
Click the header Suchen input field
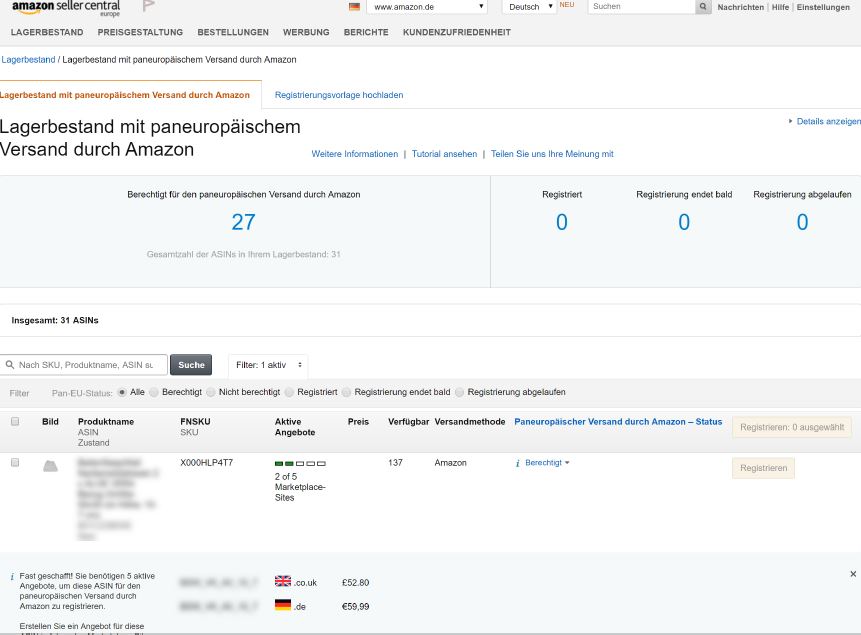641,7
